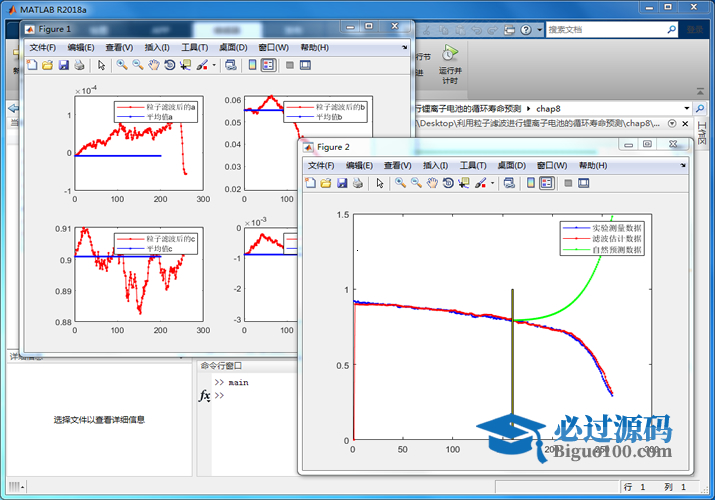Expand Figure 2 menu bar dock arrow
The width and height of the screenshot is (715, 500).
tap(683, 165)
